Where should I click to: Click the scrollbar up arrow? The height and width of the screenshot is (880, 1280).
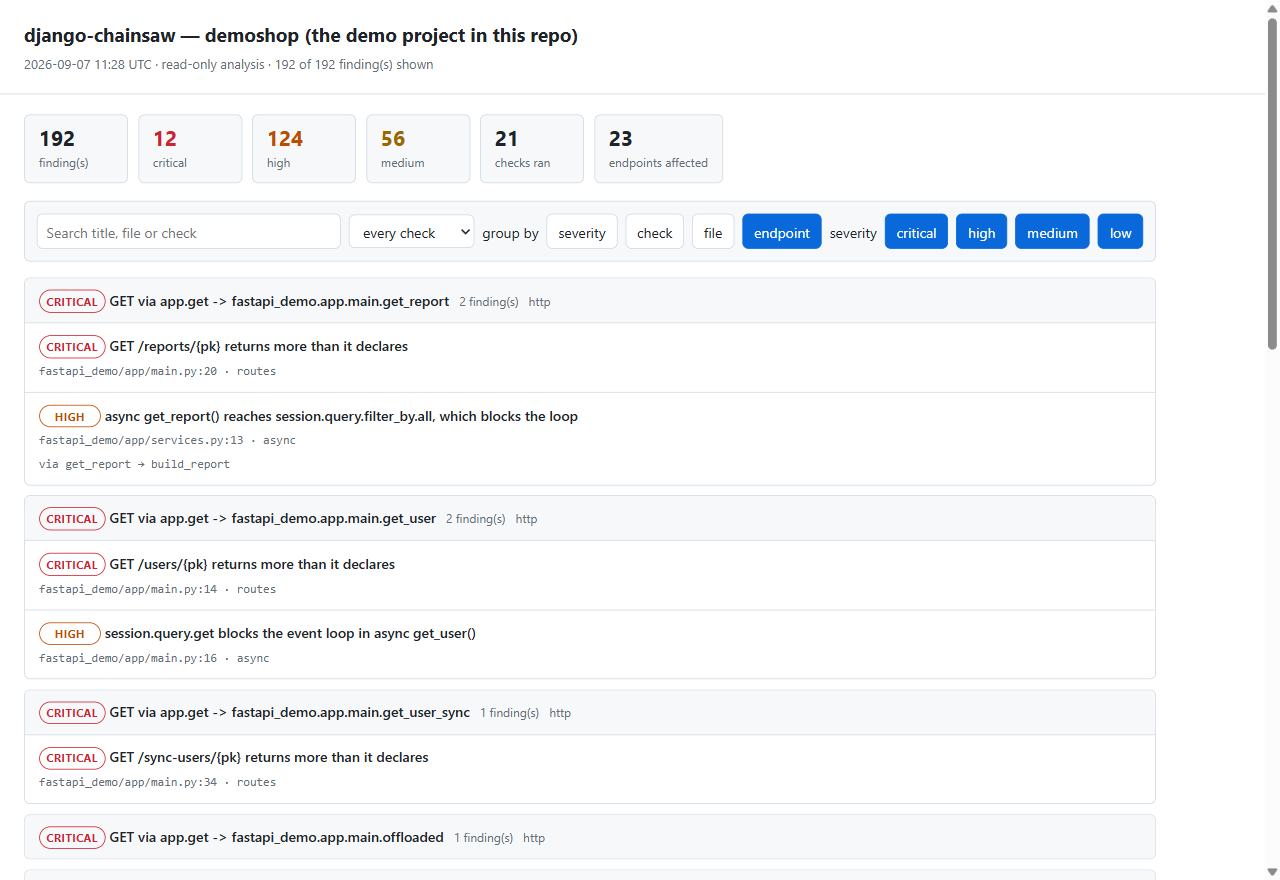(1272, 8)
